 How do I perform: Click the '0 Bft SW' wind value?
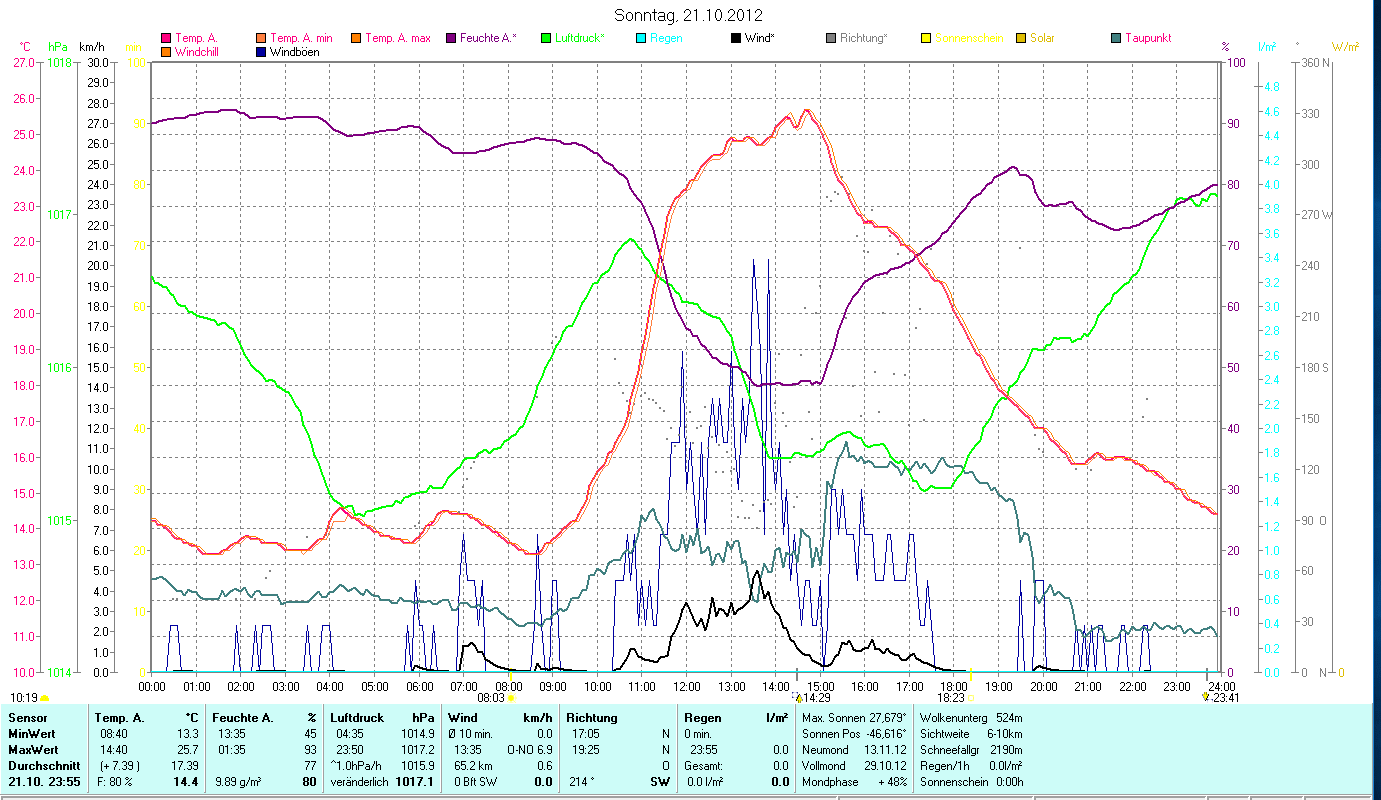tap(477, 781)
